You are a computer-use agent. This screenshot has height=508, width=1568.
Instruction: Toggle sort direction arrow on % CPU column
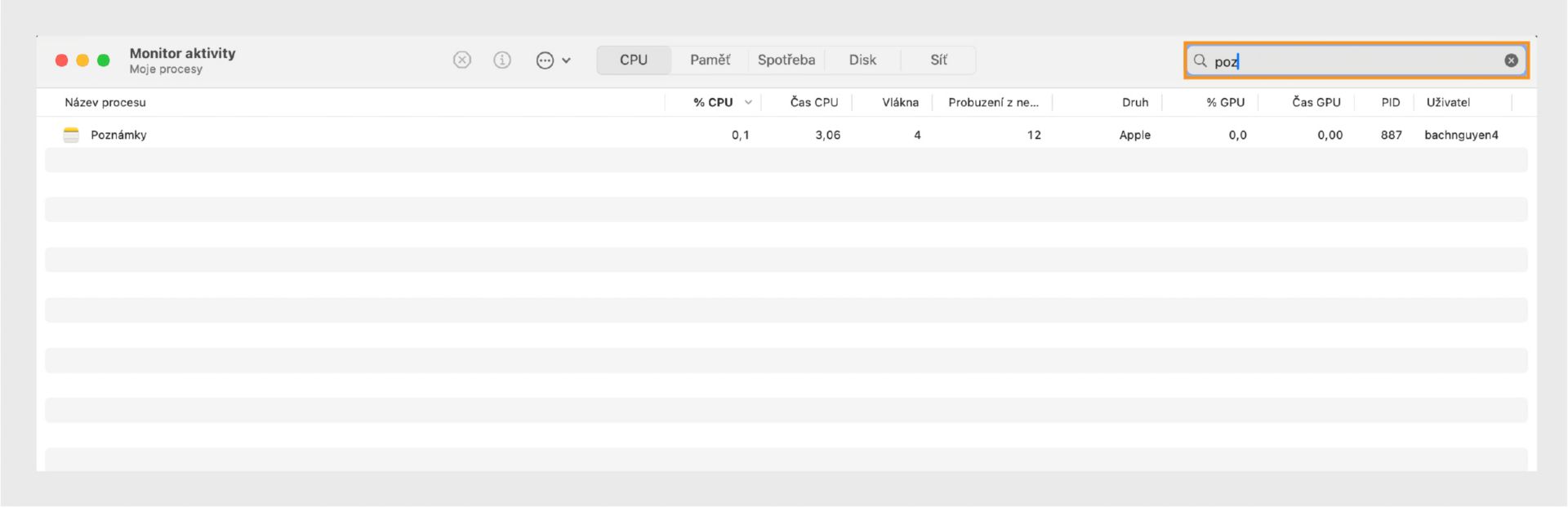[748, 102]
